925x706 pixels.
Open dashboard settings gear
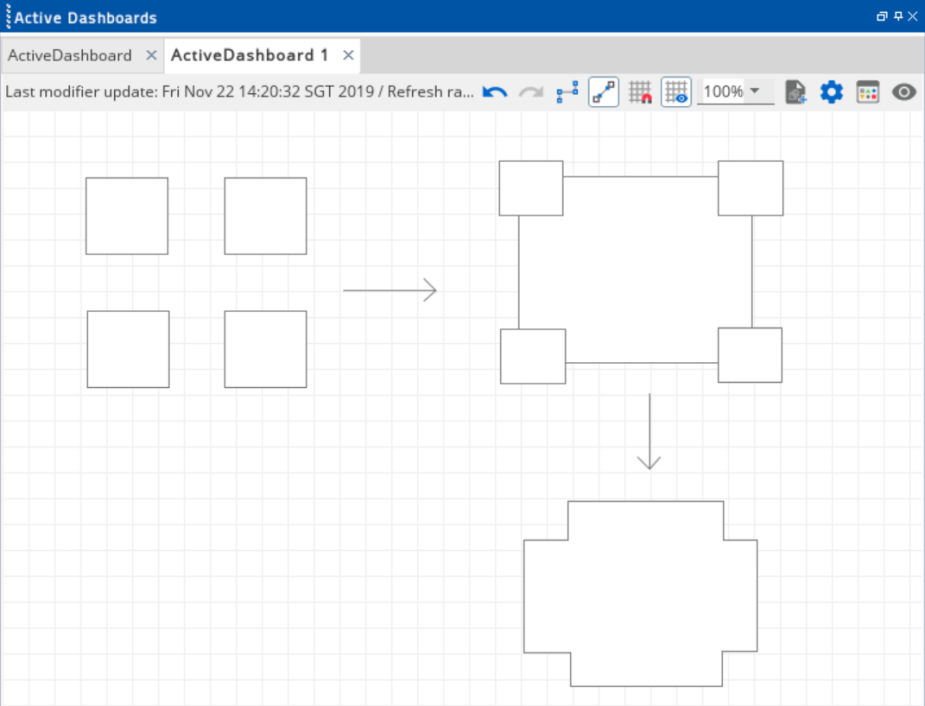point(831,92)
